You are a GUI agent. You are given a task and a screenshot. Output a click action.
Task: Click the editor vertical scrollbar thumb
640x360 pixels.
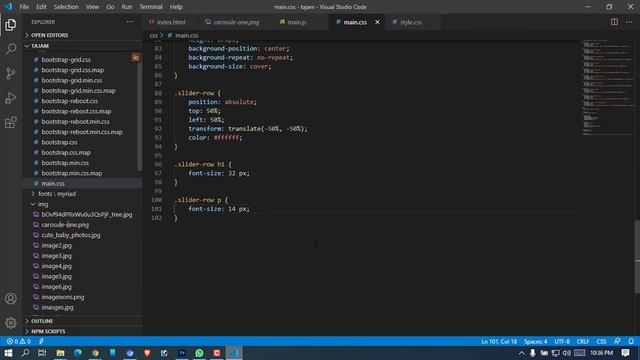[637, 257]
